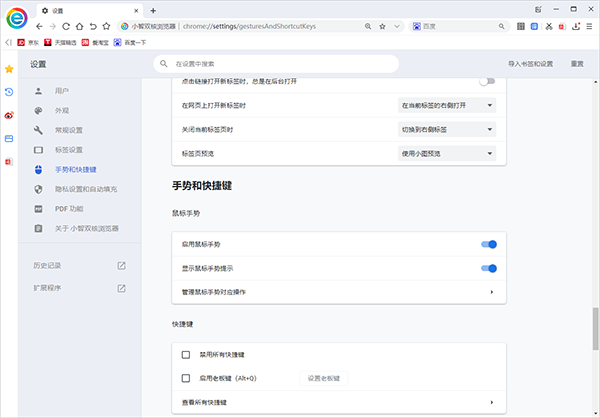Open 标签设置 in the settings sidebar
Viewport: 600px width, 418px height.
69,149
